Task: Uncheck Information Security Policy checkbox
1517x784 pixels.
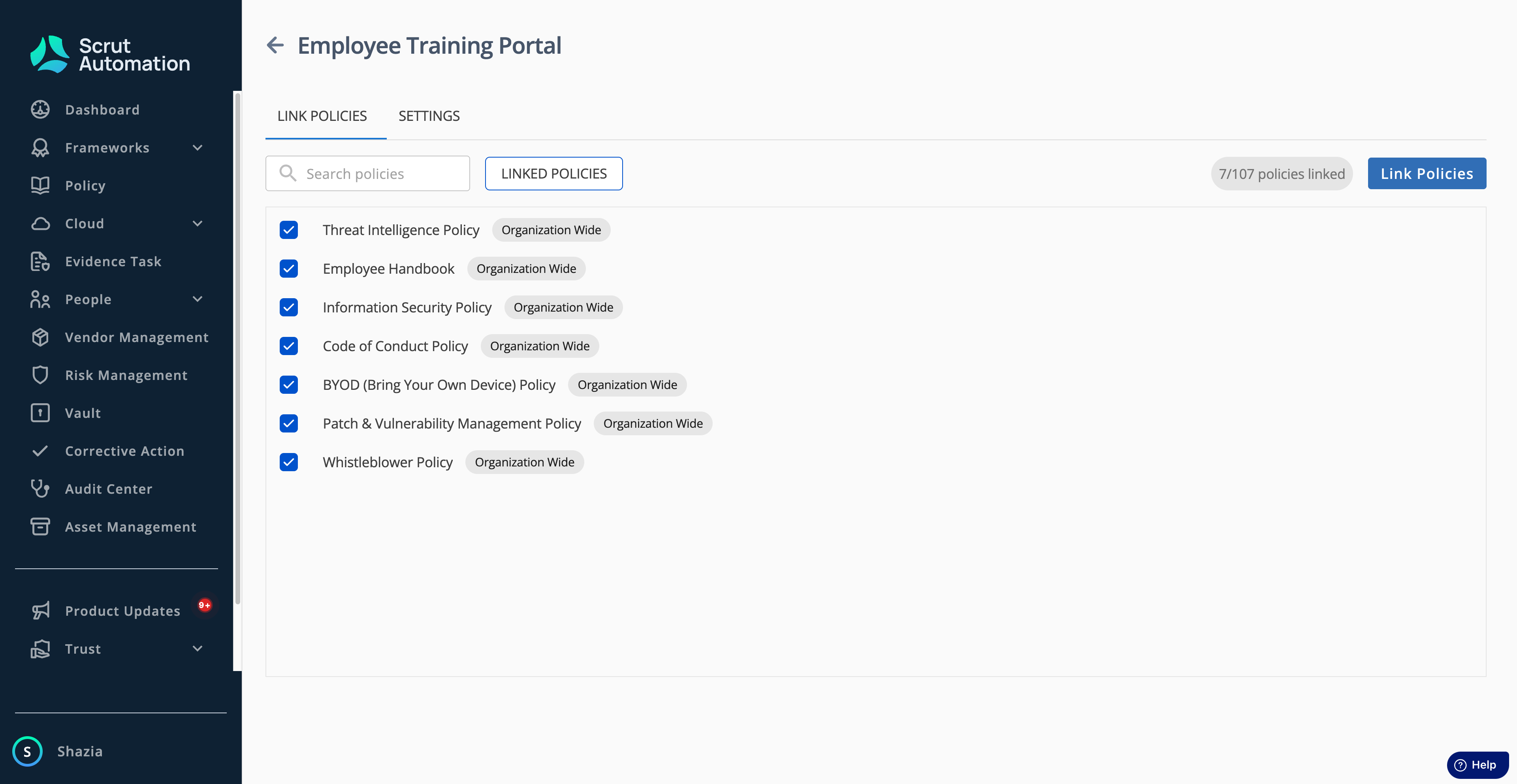Action: point(288,307)
